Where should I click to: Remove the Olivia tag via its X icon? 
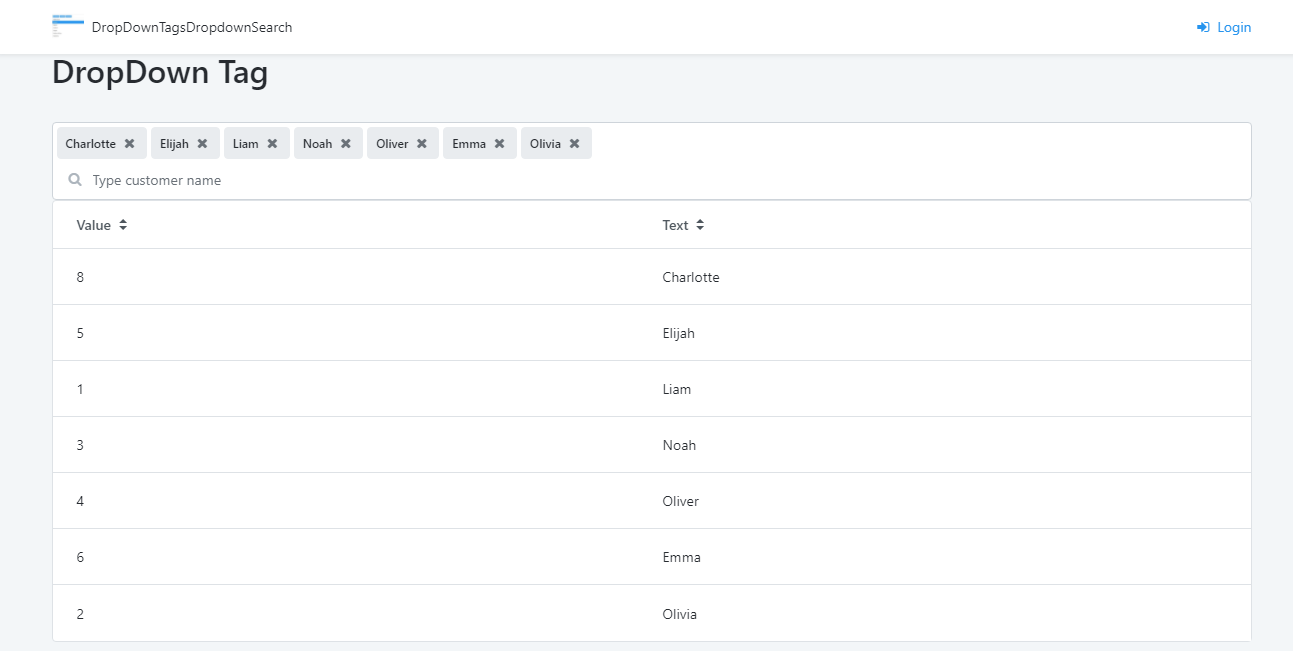pyautogui.click(x=573, y=143)
